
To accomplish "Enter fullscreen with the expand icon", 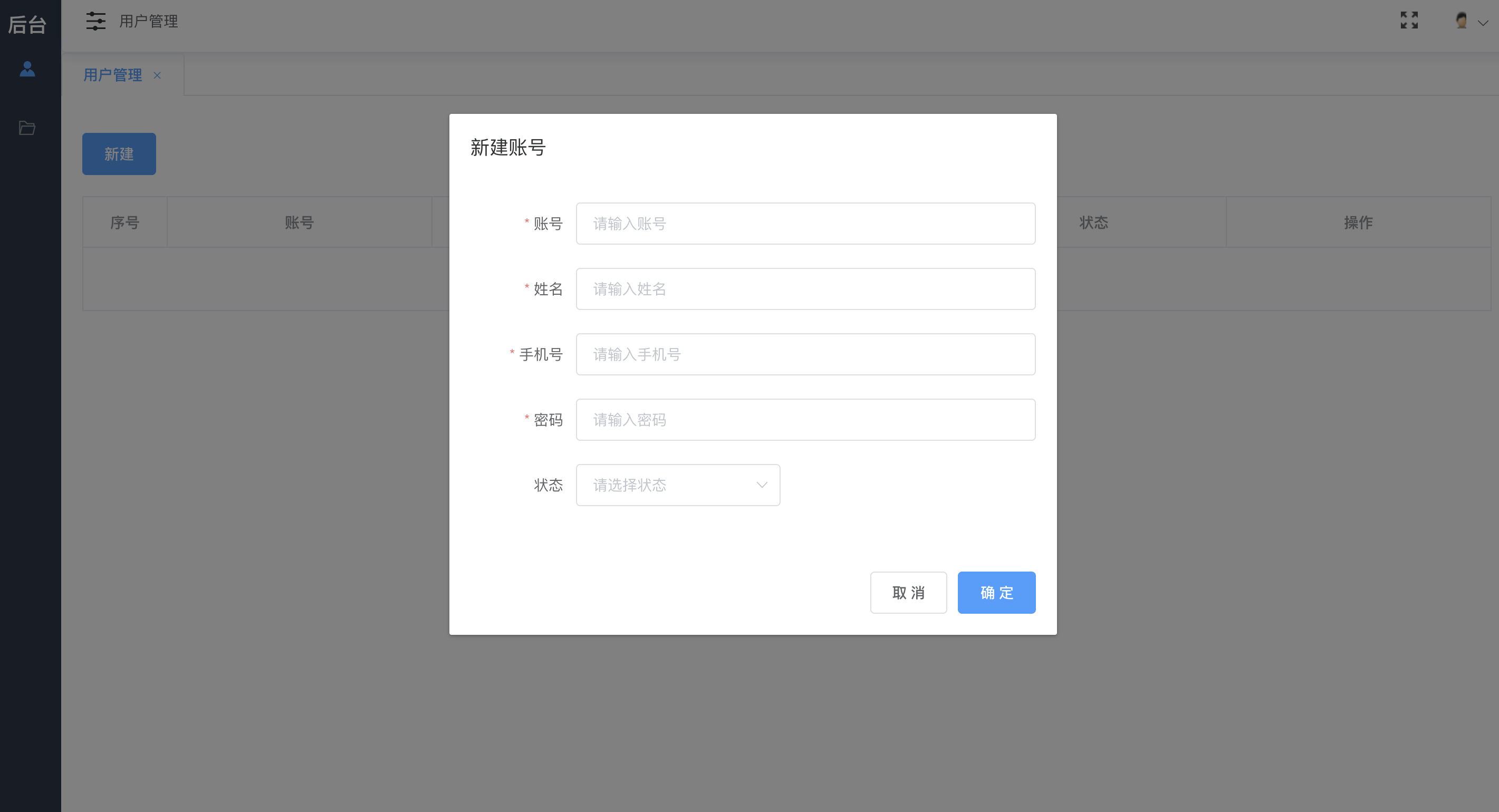I will tap(1409, 21).
